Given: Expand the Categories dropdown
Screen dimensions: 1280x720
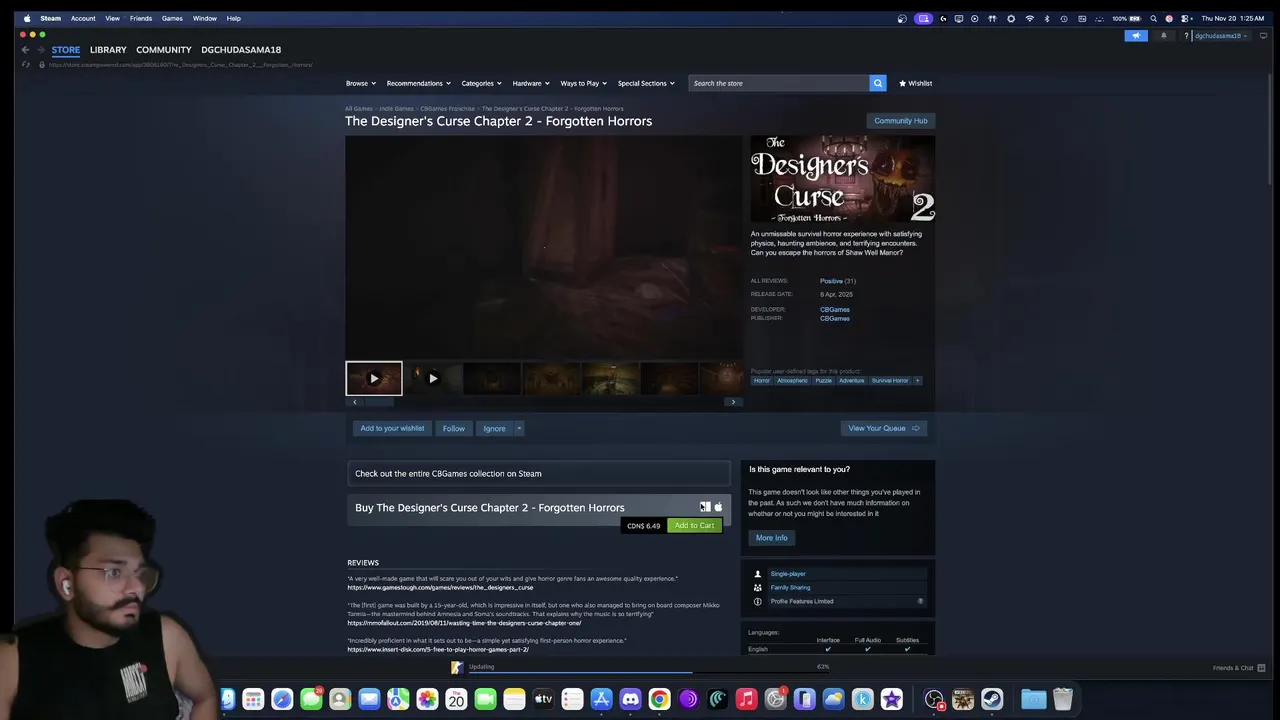Looking at the screenshot, I should pos(482,83).
